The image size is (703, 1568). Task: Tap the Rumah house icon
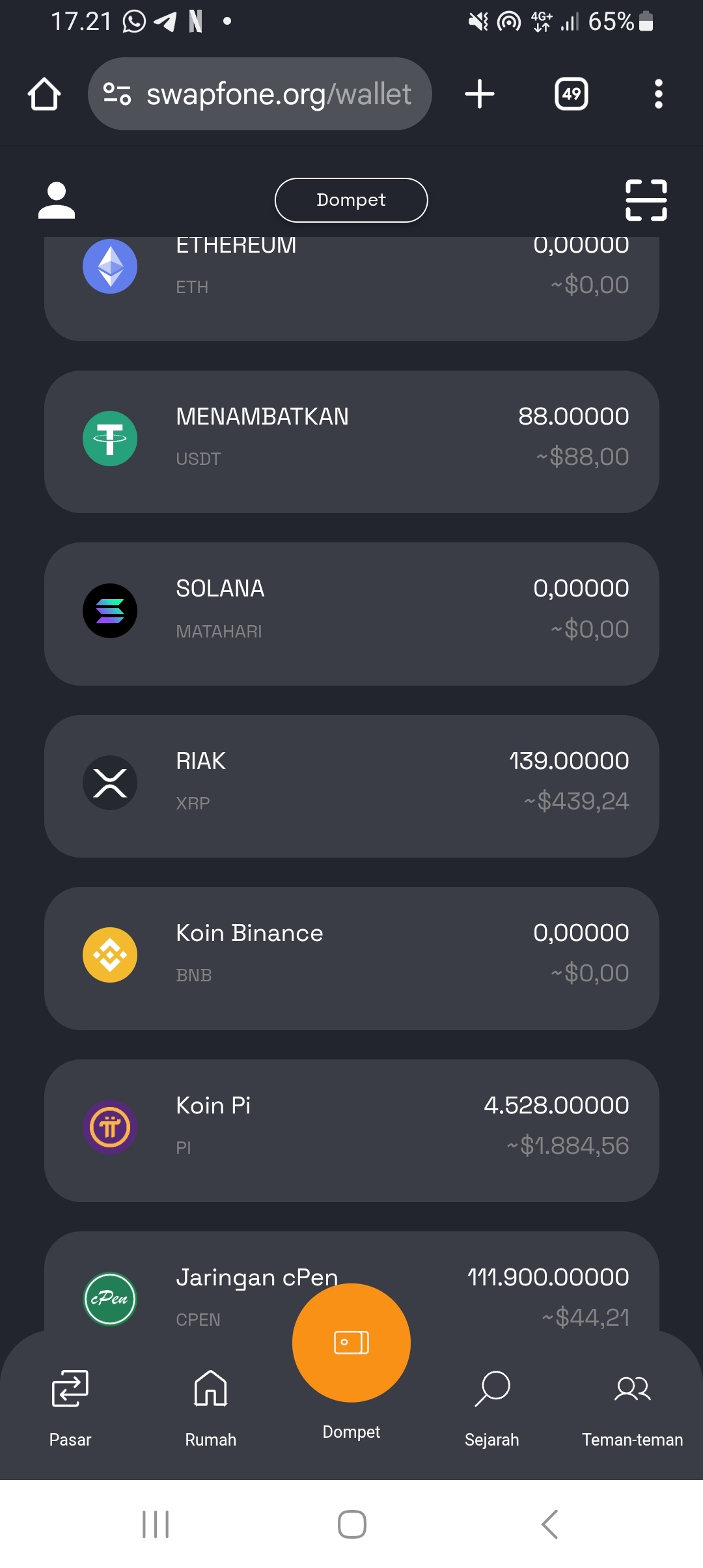211,1388
